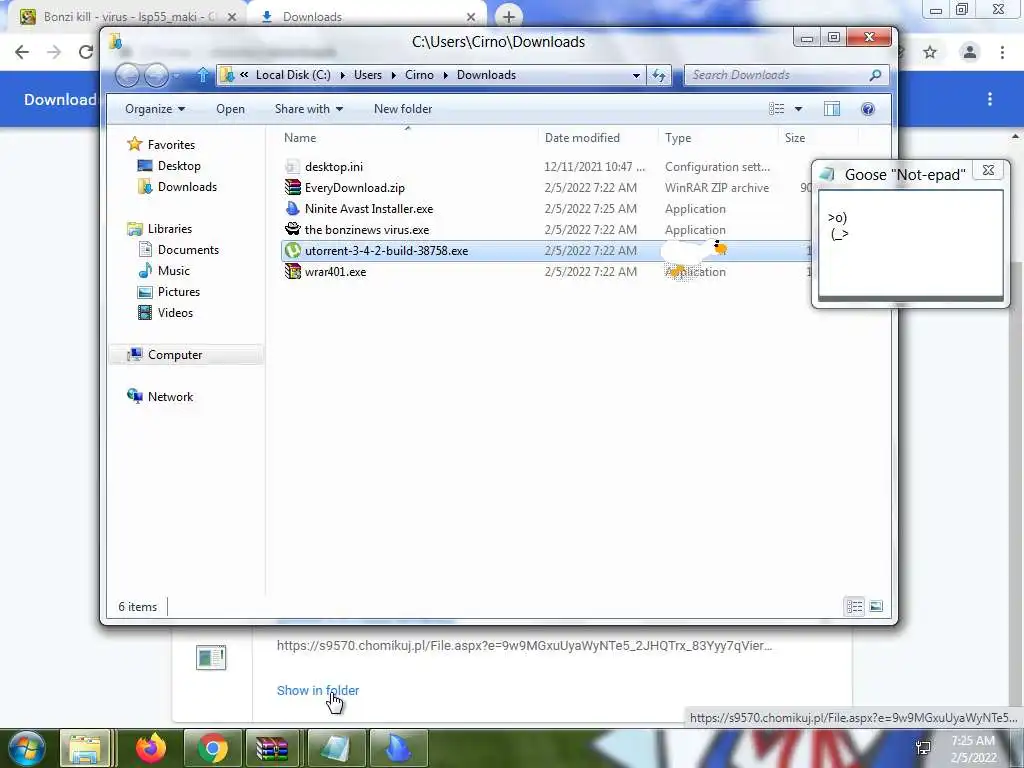Select the EveryDownload.zip archive icon
The image size is (1024, 768).
coord(292,187)
